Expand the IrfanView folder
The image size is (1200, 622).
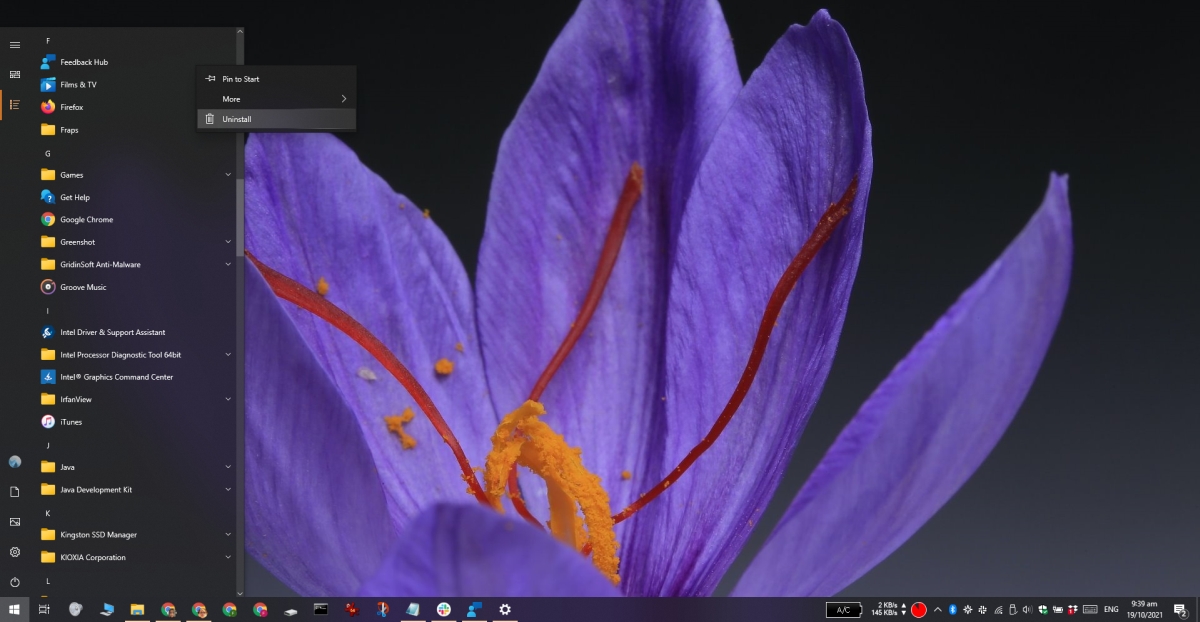135,400
